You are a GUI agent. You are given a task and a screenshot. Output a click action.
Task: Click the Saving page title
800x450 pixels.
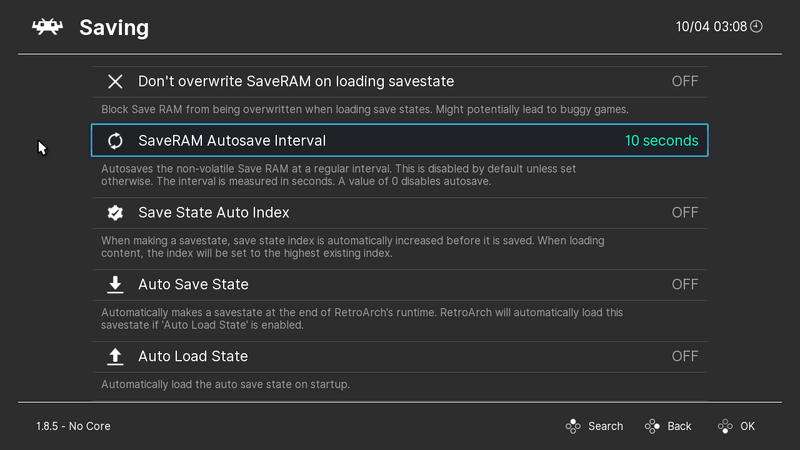pyautogui.click(x=114, y=28)
